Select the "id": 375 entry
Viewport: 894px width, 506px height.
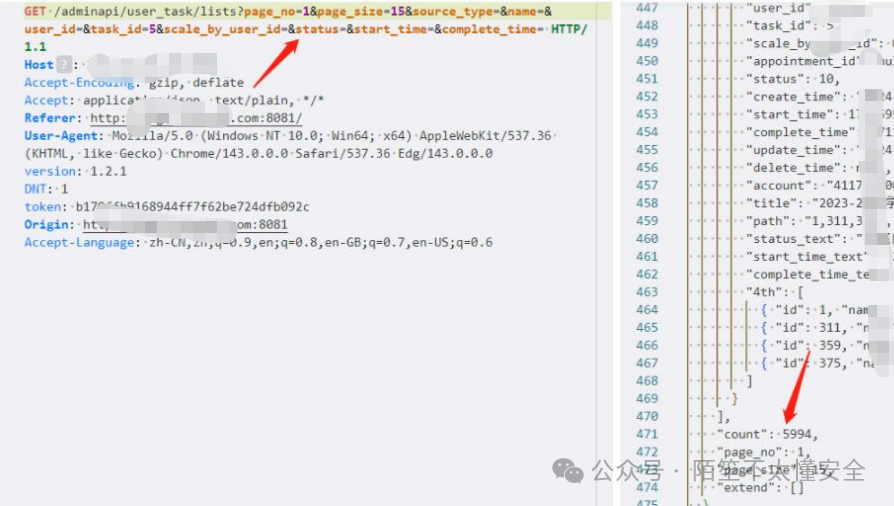tap(817, 363)
